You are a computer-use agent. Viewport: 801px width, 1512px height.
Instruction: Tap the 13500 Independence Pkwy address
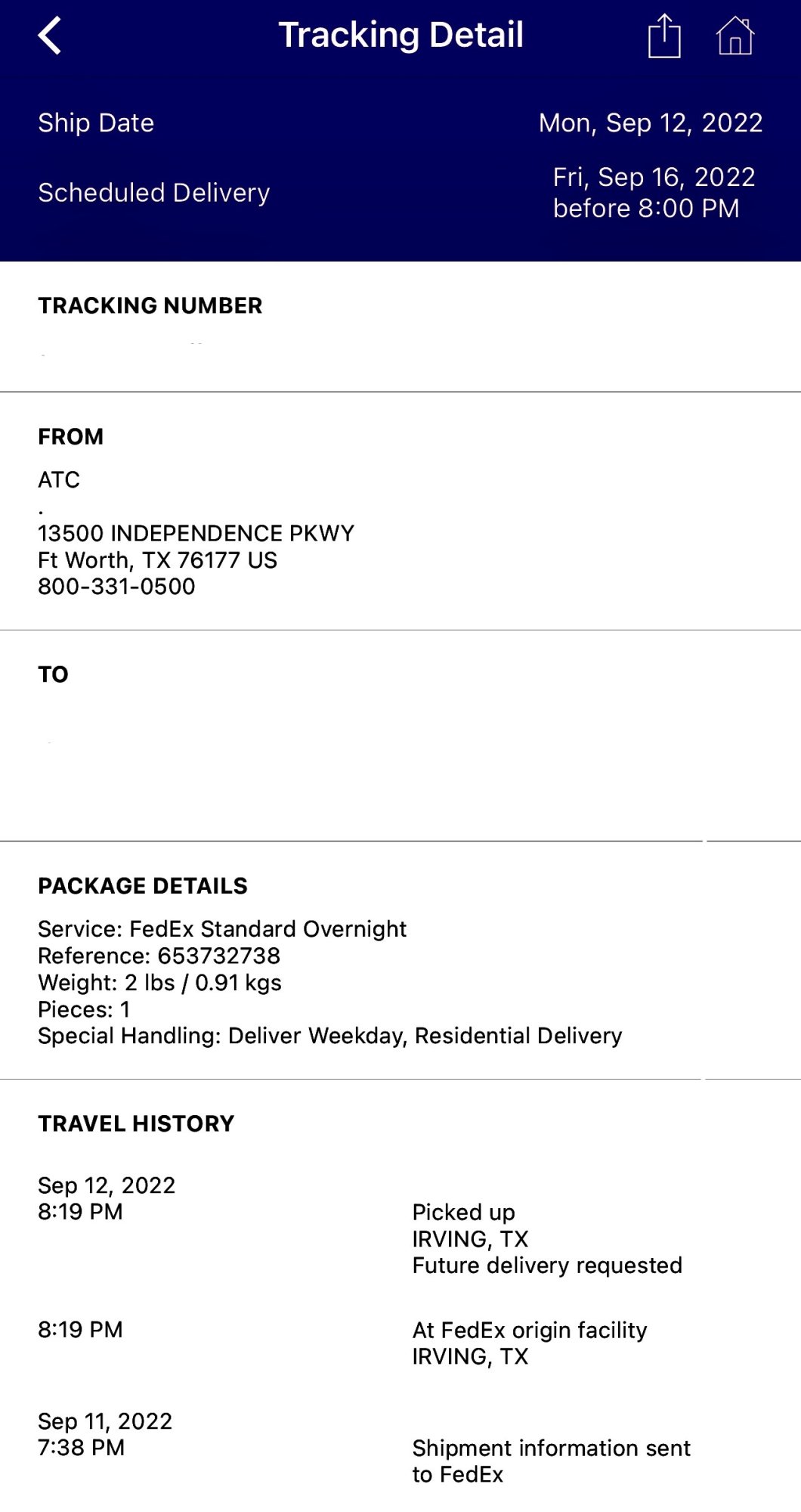pyautogui.click(x=196, y=534)
